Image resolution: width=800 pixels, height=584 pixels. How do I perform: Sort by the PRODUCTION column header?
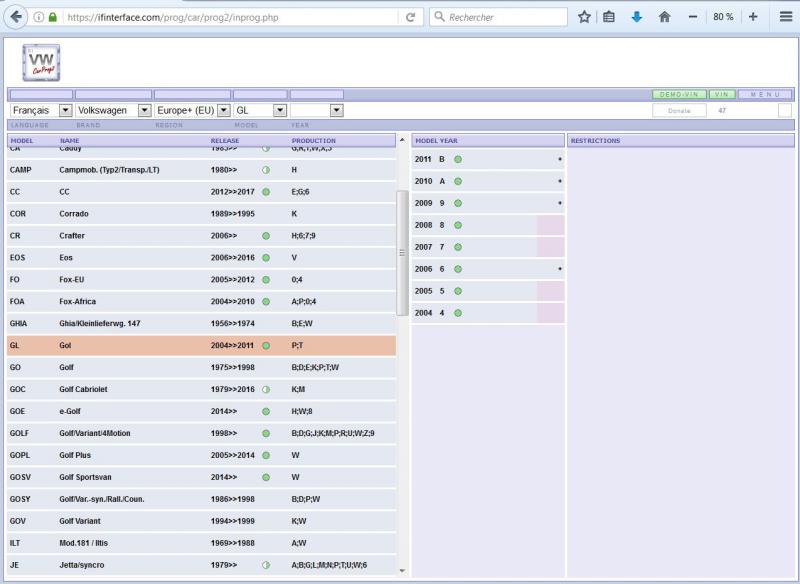tap(314, 140)
